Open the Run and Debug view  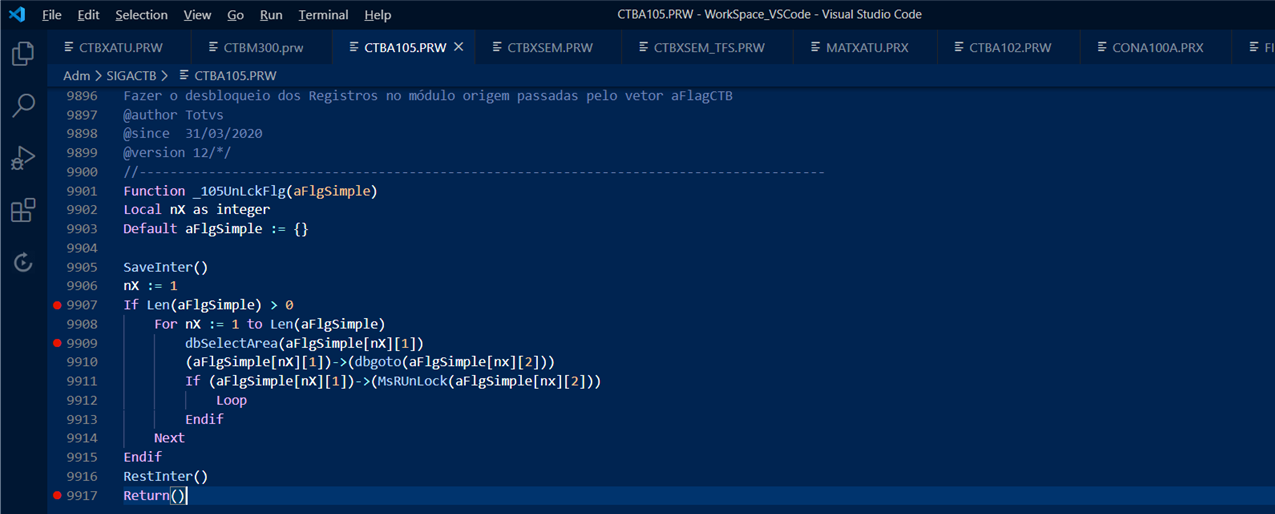click(x=23, y=158)
